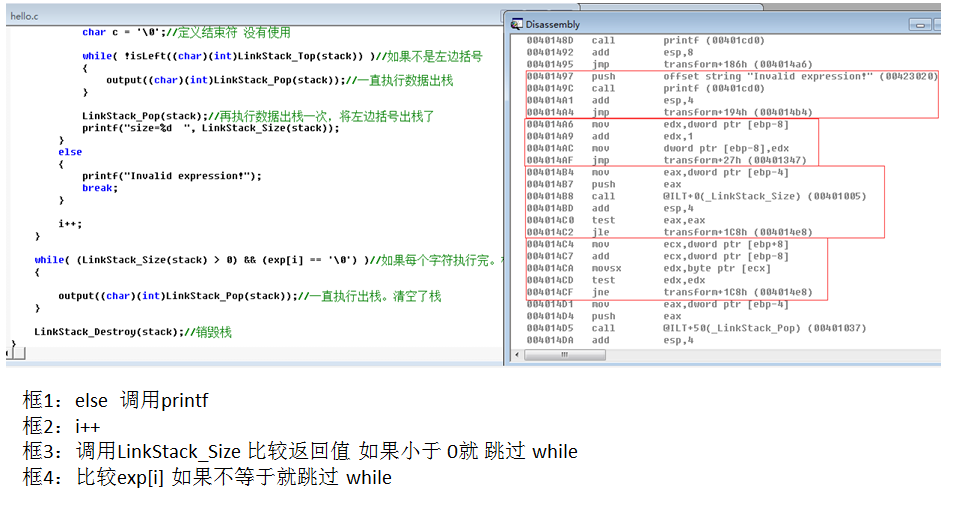
Task: Click the 'while( (LinkStack_Size(stack) > 0)' line
Action: point(269,260)
